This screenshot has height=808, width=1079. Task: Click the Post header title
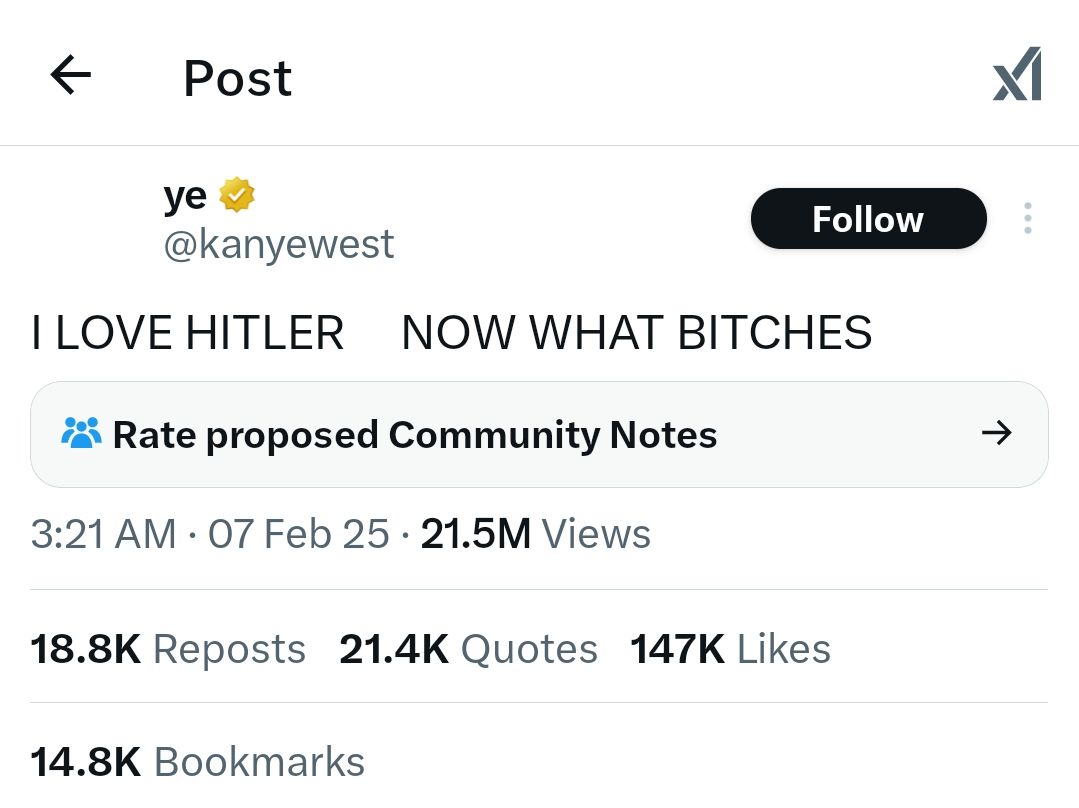(x=237, y=78)
